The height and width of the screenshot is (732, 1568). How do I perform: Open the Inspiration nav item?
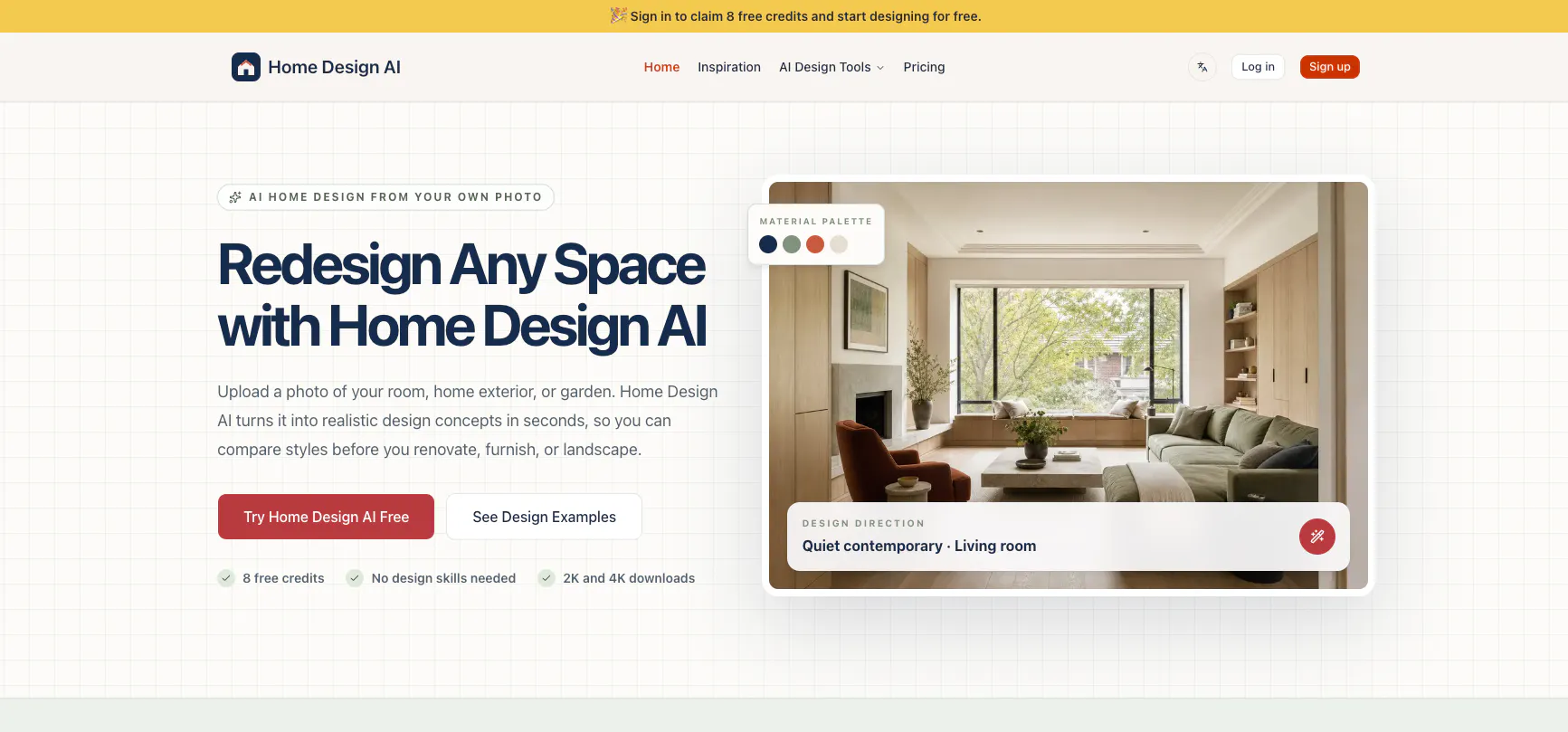coord(729,67)
